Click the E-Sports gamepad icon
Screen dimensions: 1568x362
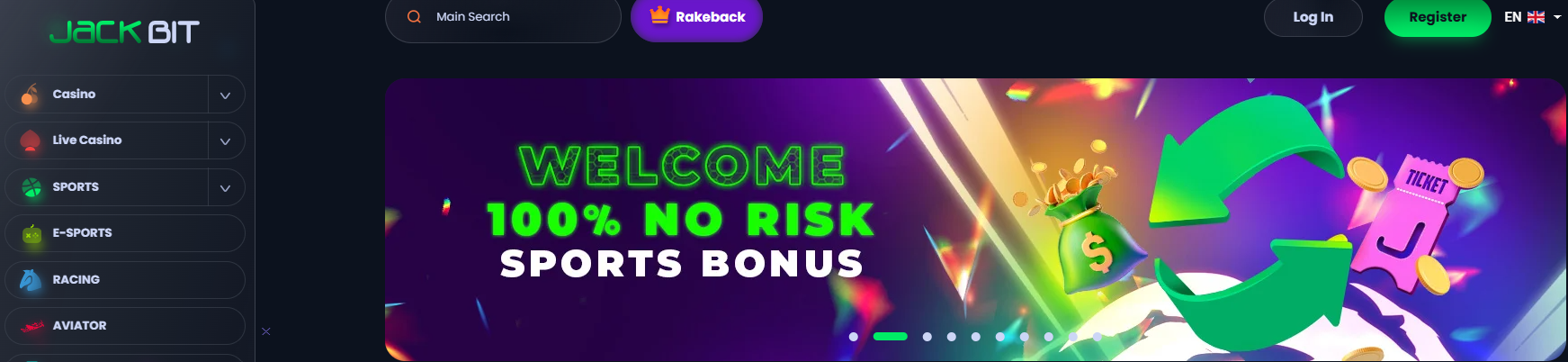(x=31, y=233)
